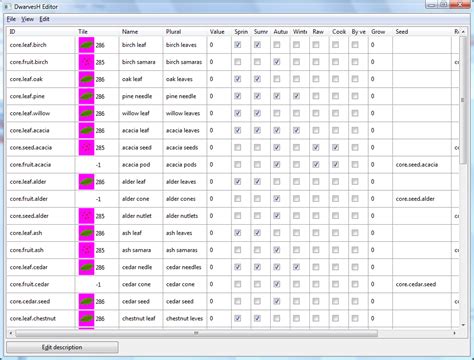
Task: Uncheck Winter for pine needle row
Action: coord(296,96)
